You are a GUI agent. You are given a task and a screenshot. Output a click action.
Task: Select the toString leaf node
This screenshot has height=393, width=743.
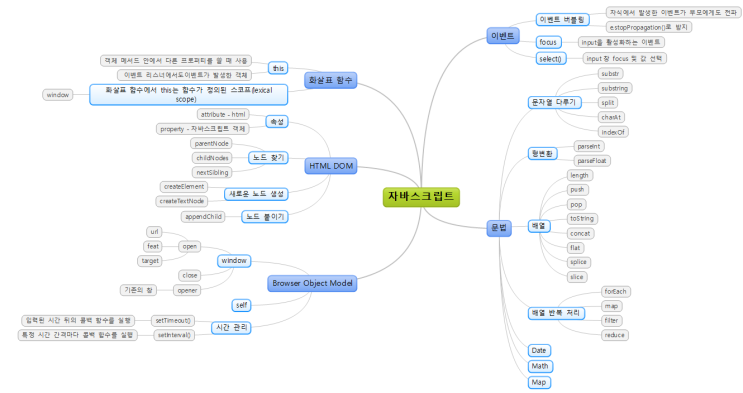pos(582,219)
